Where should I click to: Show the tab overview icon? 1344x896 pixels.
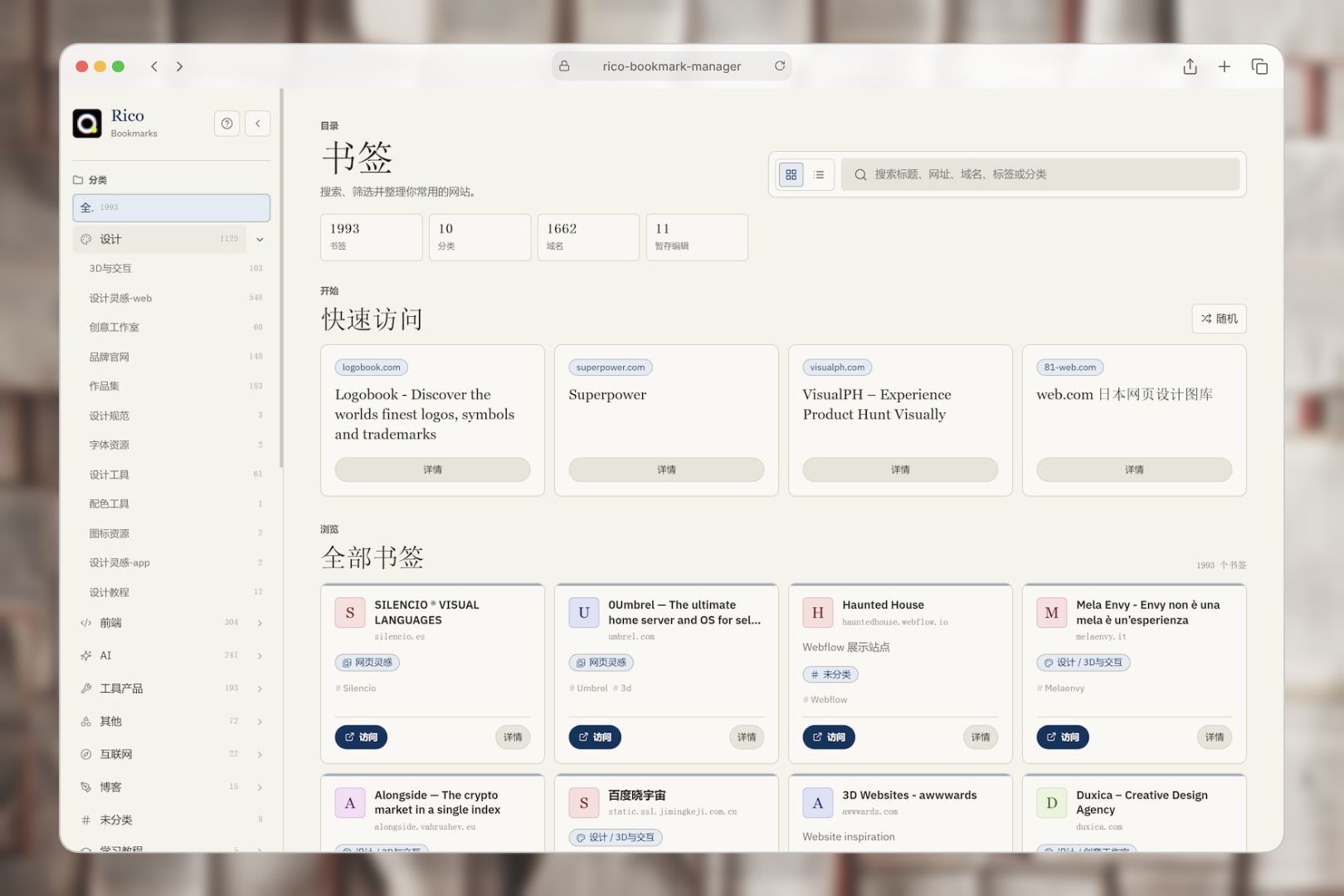coord(1259,66)
